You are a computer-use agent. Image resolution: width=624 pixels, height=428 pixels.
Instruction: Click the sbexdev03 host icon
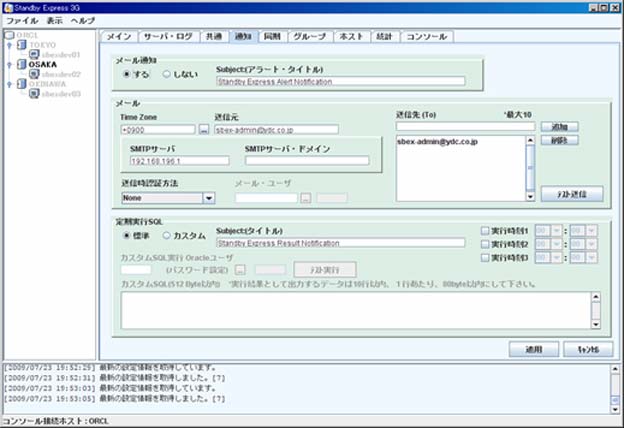coord(34,94)
